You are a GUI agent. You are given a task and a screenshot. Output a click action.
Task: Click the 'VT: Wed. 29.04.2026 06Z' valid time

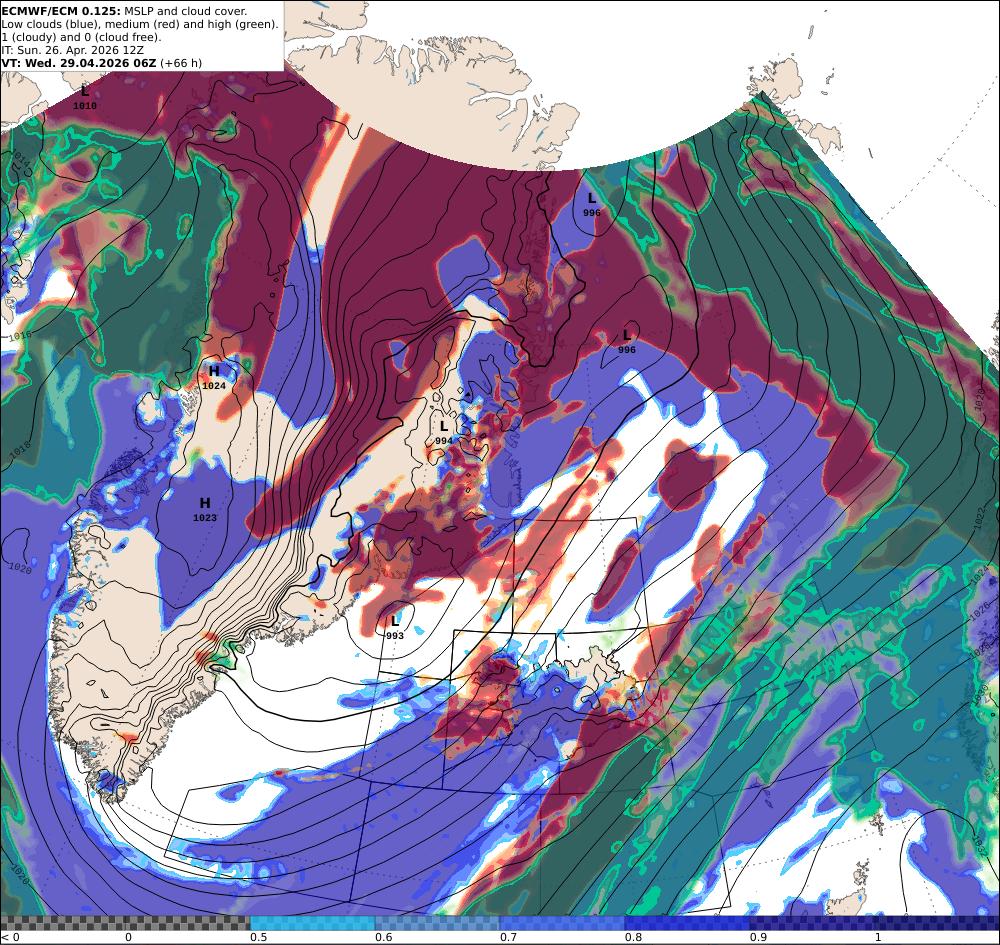click(79, 62)
